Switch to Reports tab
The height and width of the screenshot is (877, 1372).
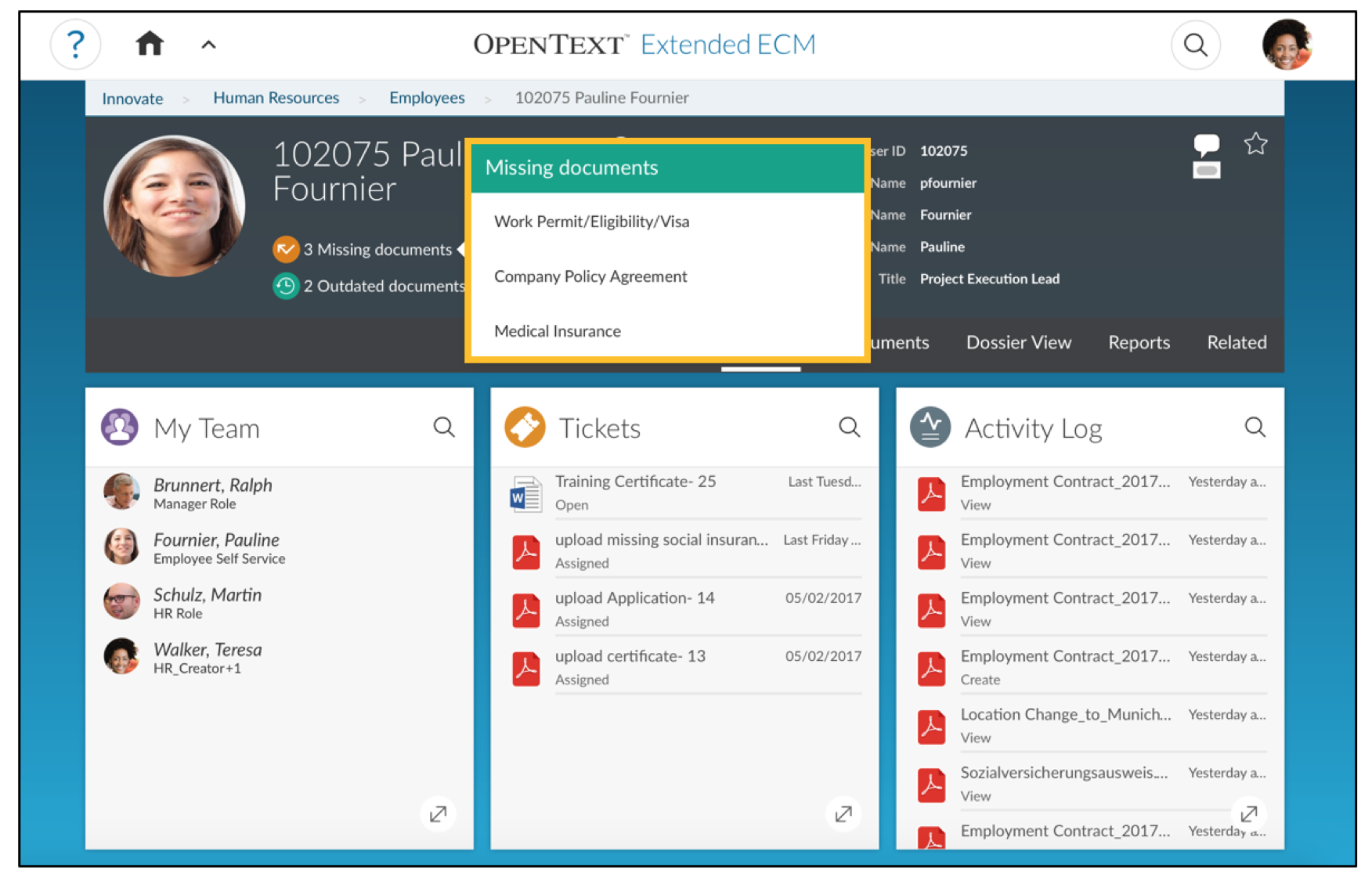[1139, 342]
